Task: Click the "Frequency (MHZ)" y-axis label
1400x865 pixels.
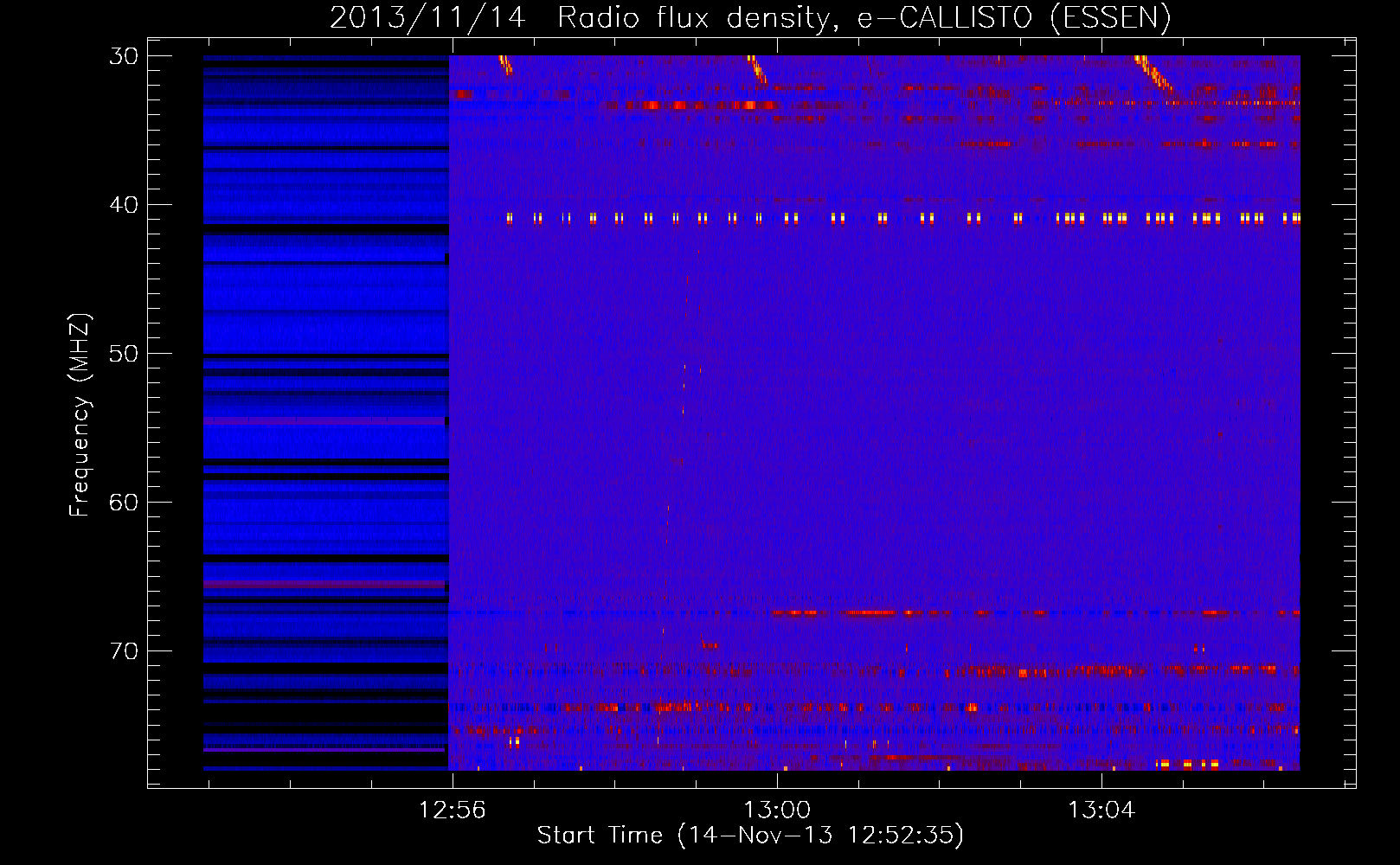Action: (x=80, y=415)
